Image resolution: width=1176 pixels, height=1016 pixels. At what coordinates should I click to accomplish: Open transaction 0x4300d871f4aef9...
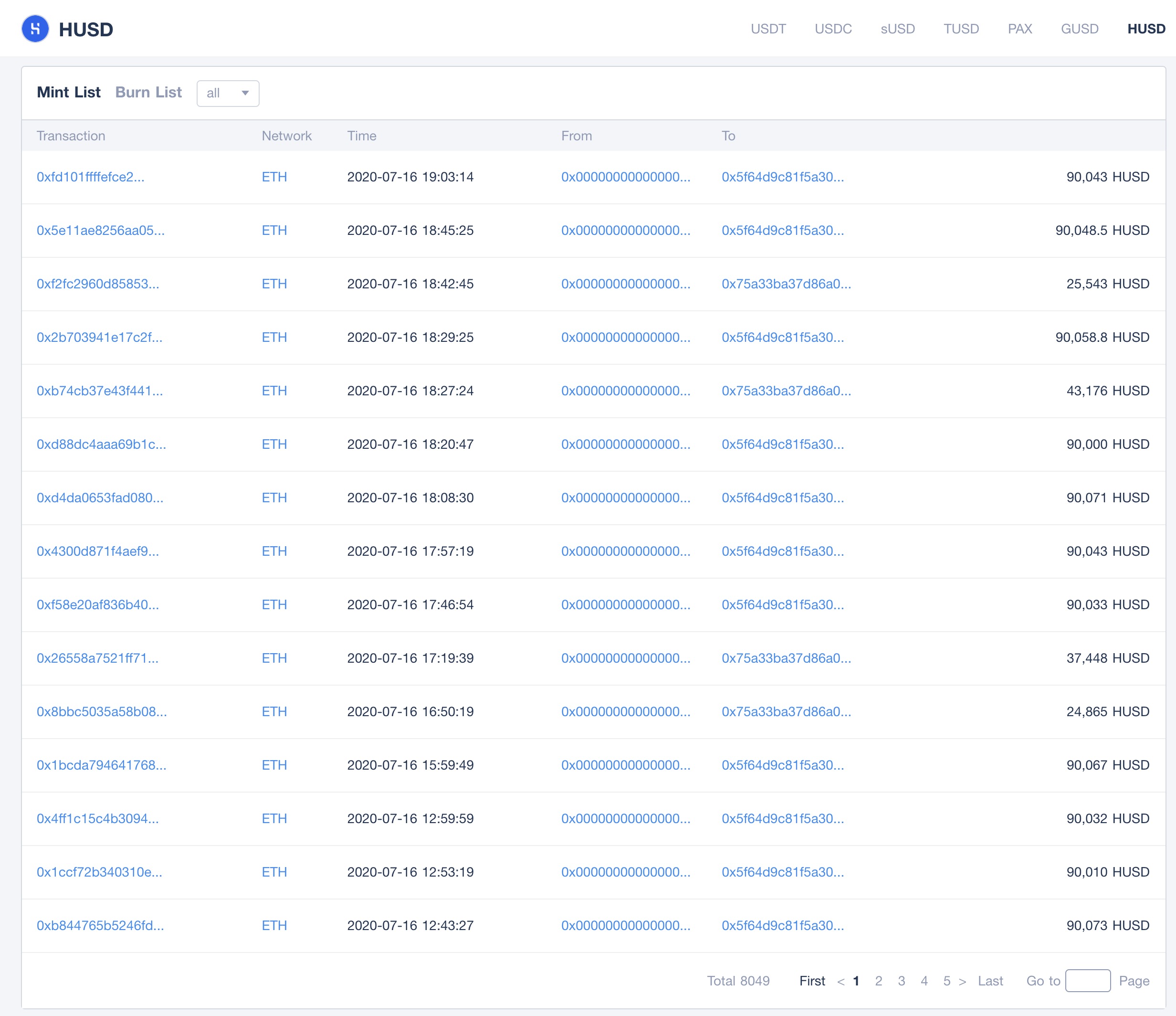pos(98,551)
